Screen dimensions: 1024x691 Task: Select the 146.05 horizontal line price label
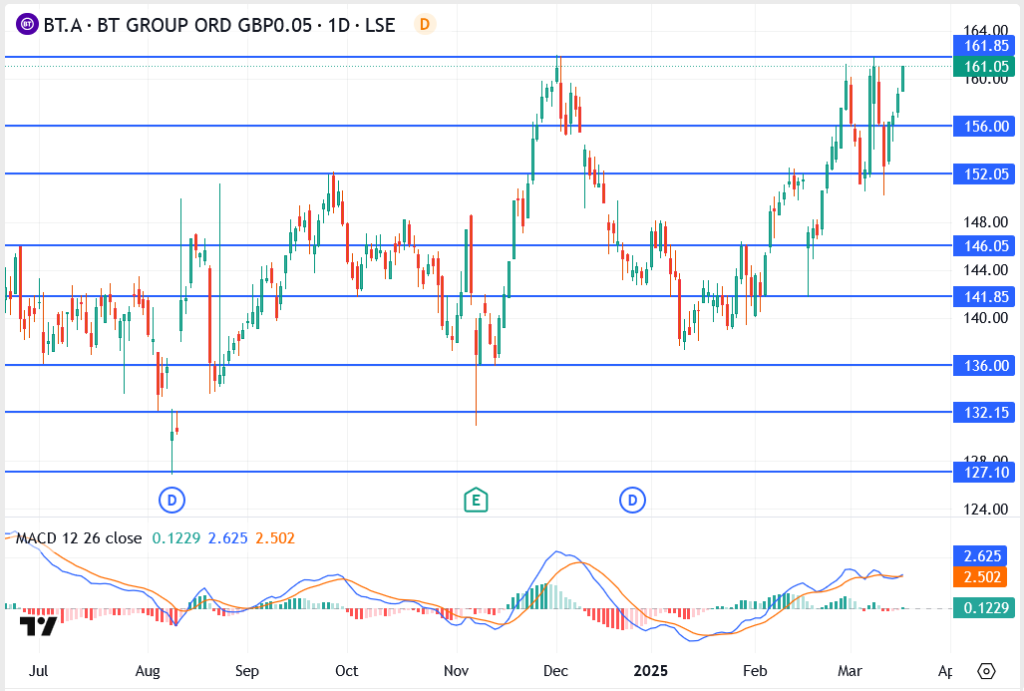pos(985,245)
